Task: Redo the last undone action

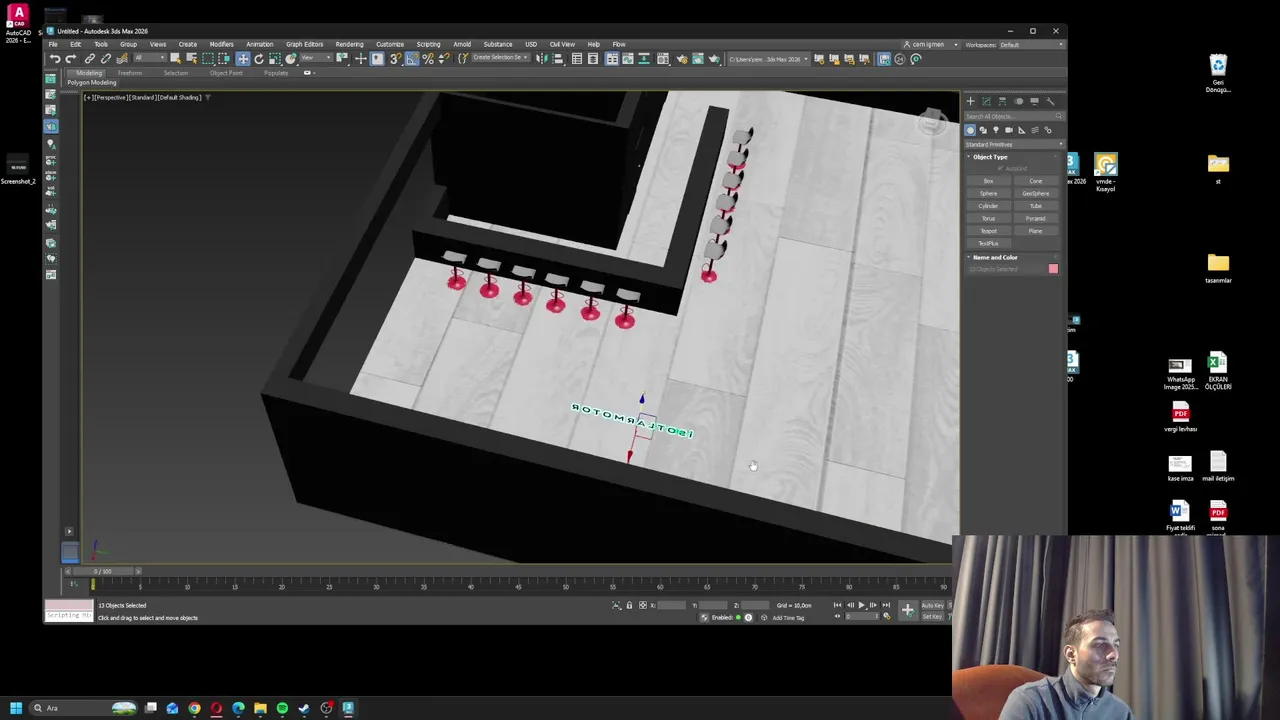Action: coord(70,58)
